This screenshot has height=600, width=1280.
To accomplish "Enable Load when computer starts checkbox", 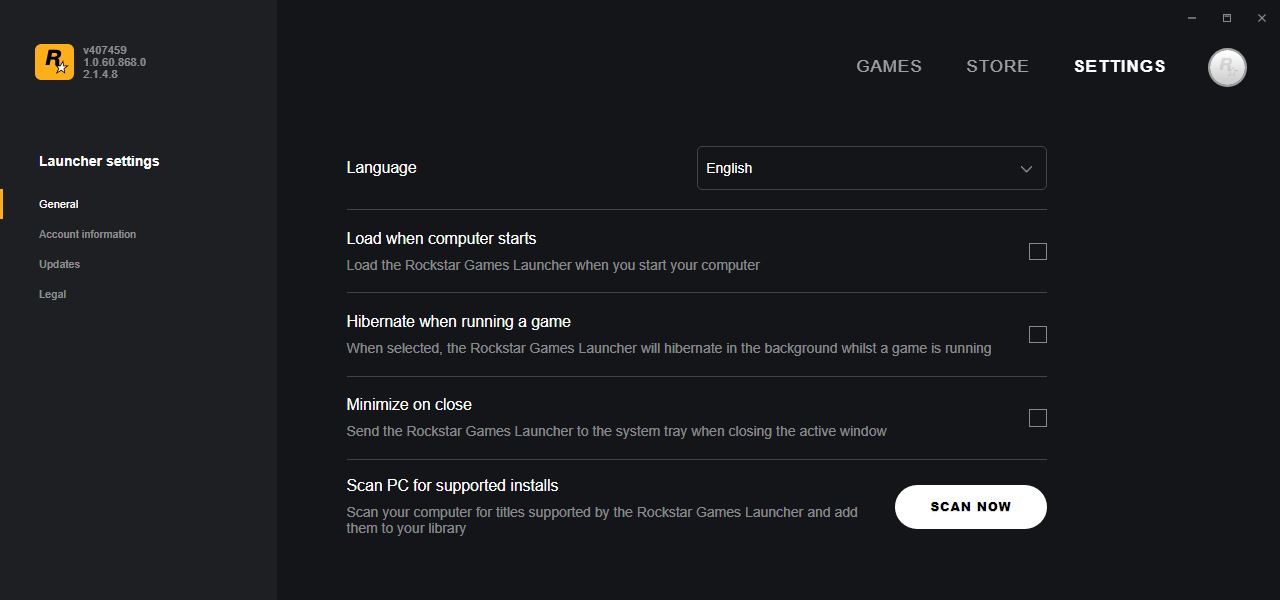I will tap(1038, 252).
